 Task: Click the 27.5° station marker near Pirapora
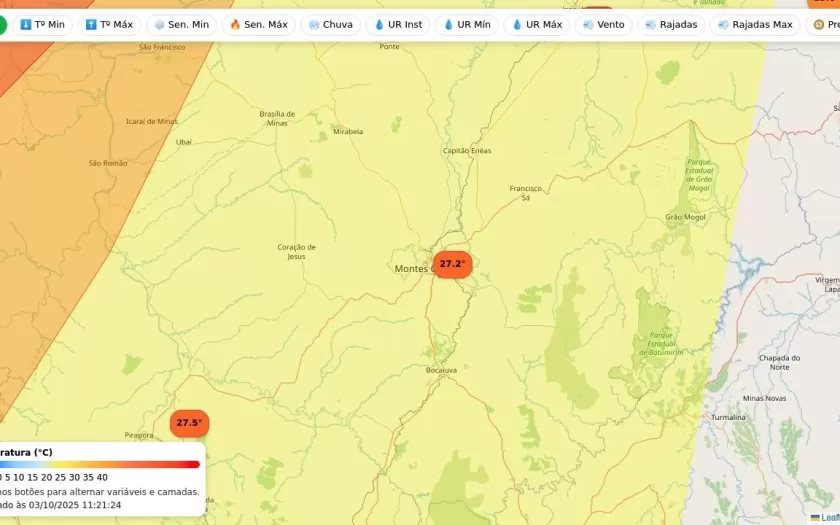[189, 423]
